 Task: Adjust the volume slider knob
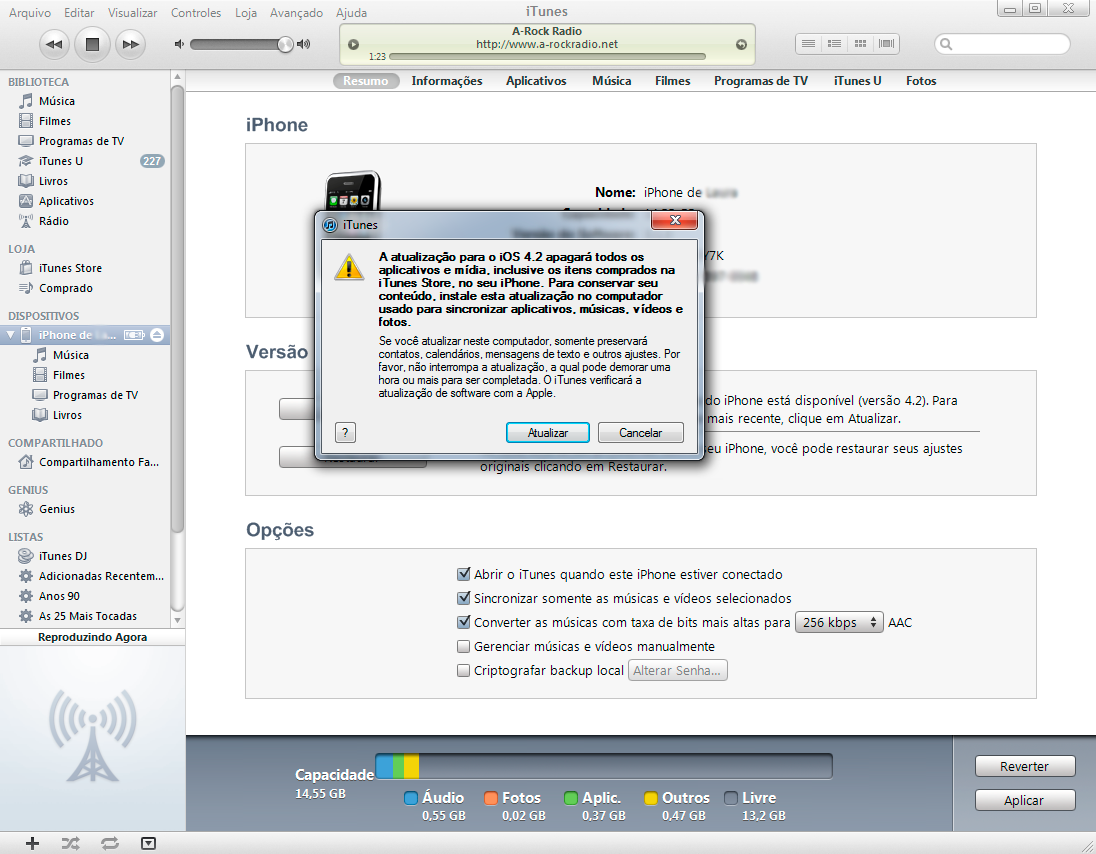tap(286, 44)
